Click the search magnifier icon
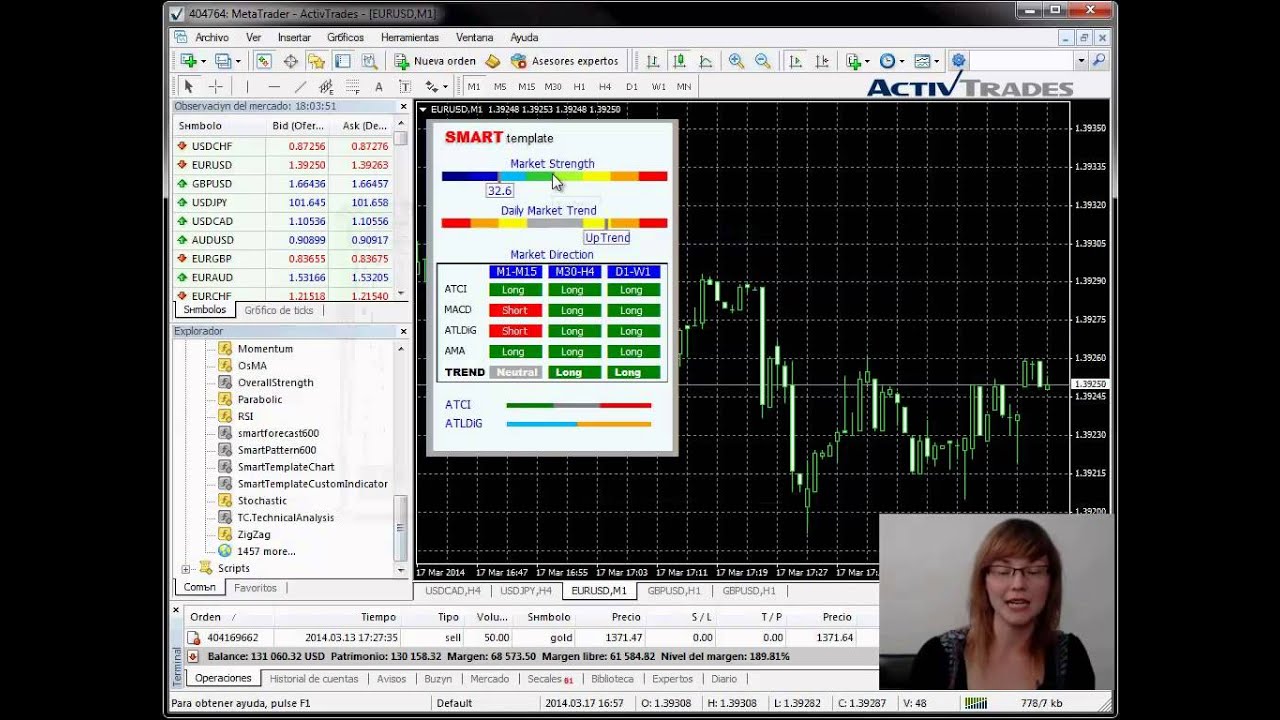The width and height of the screenshot is (1280, 720). pyautogui.click(x=1099, y=61)
